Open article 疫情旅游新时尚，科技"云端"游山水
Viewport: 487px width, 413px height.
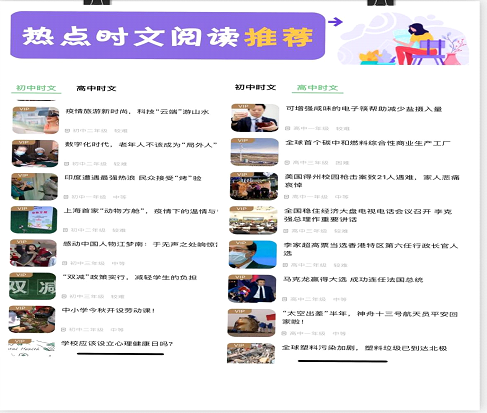pyautogui.click(x=137, y=112)
